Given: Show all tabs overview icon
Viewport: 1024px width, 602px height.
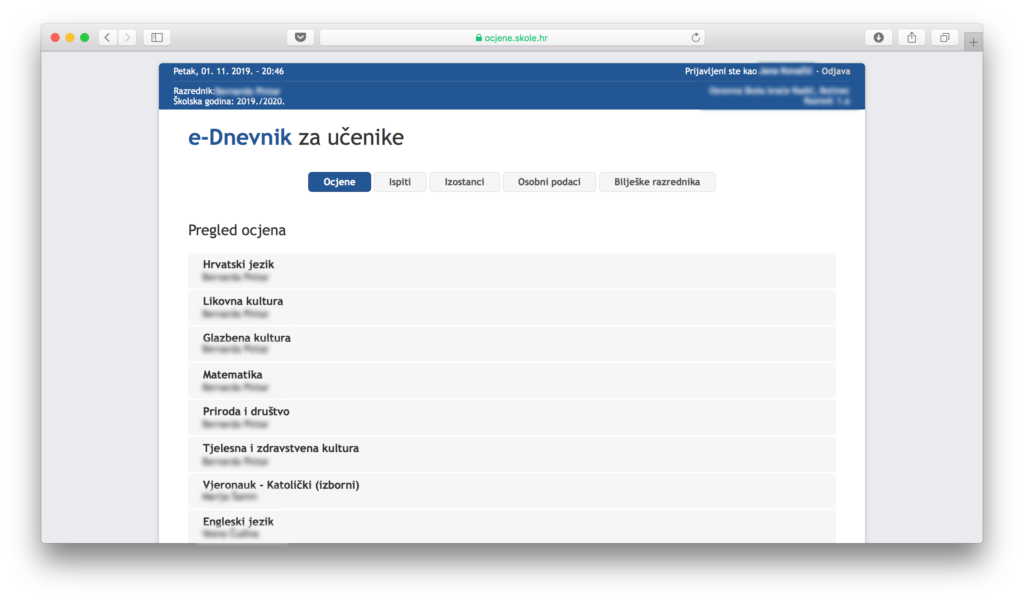Looking at the screenshot, I should click(943, 38).
